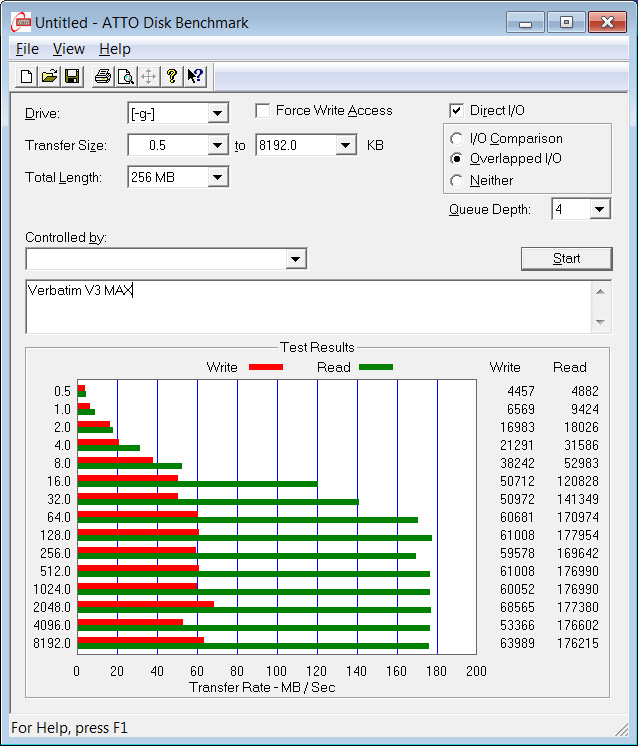
Task: Click the ATTO app icon in title bar
Action: (x=21, y=22)
